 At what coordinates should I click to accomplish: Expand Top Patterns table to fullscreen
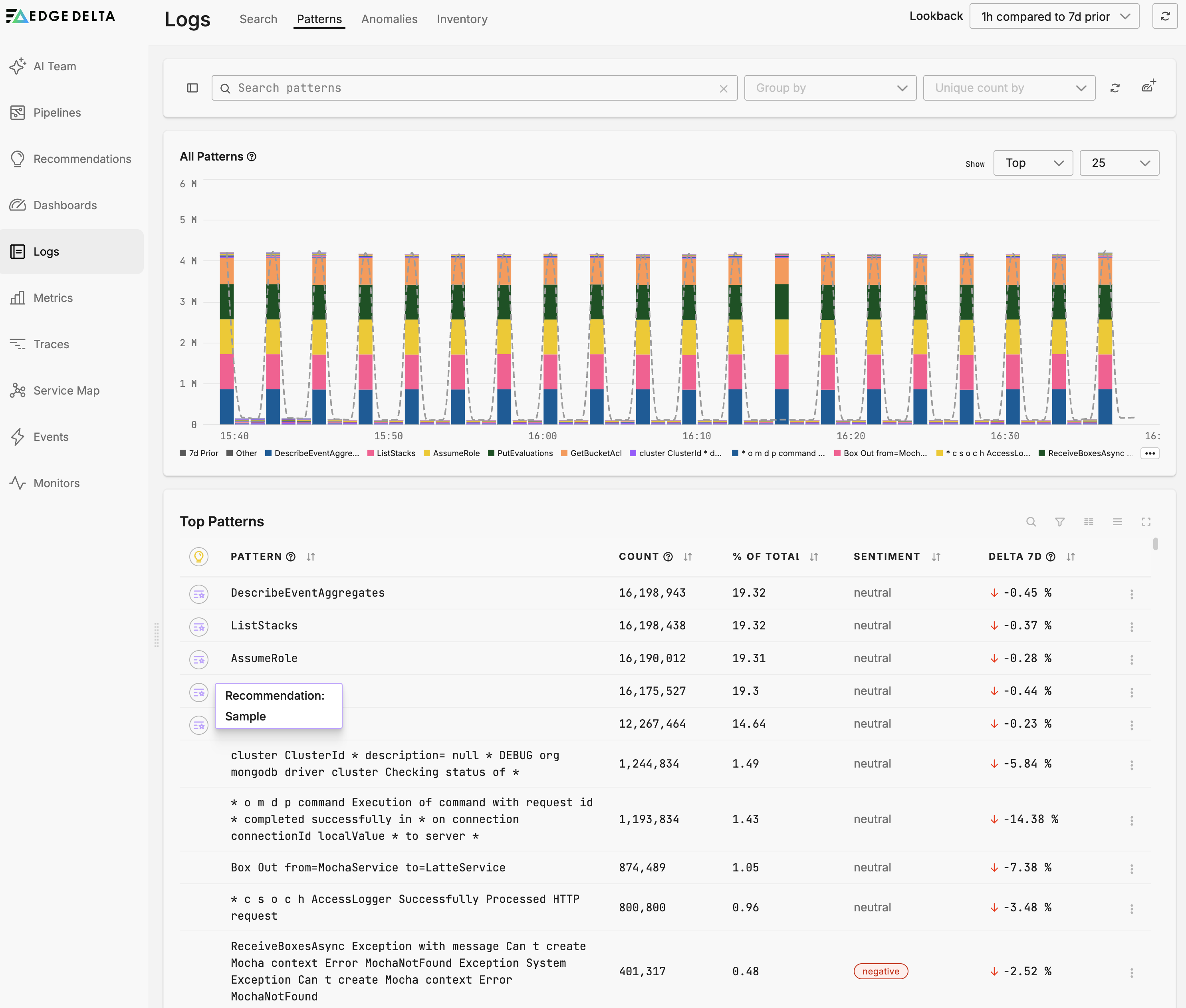click(1146, 522)
